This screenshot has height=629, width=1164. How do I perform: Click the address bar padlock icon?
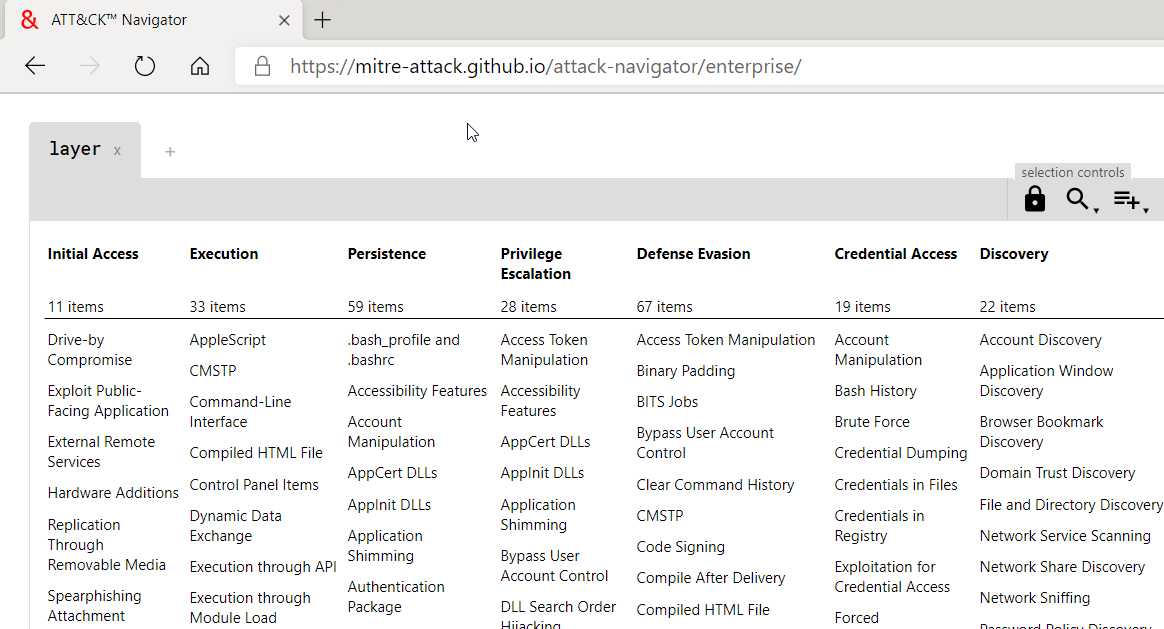[x=262, y=66]
